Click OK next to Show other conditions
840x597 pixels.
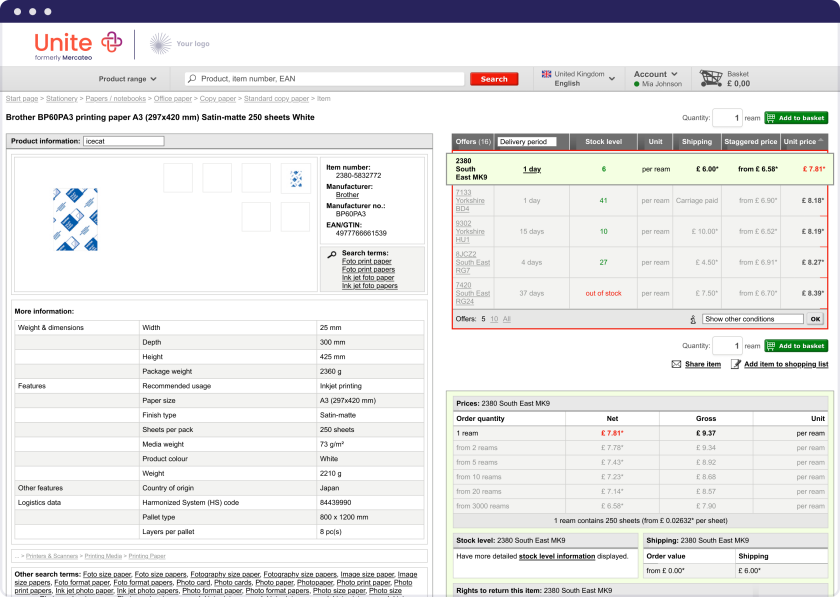(x=815, y=319)
